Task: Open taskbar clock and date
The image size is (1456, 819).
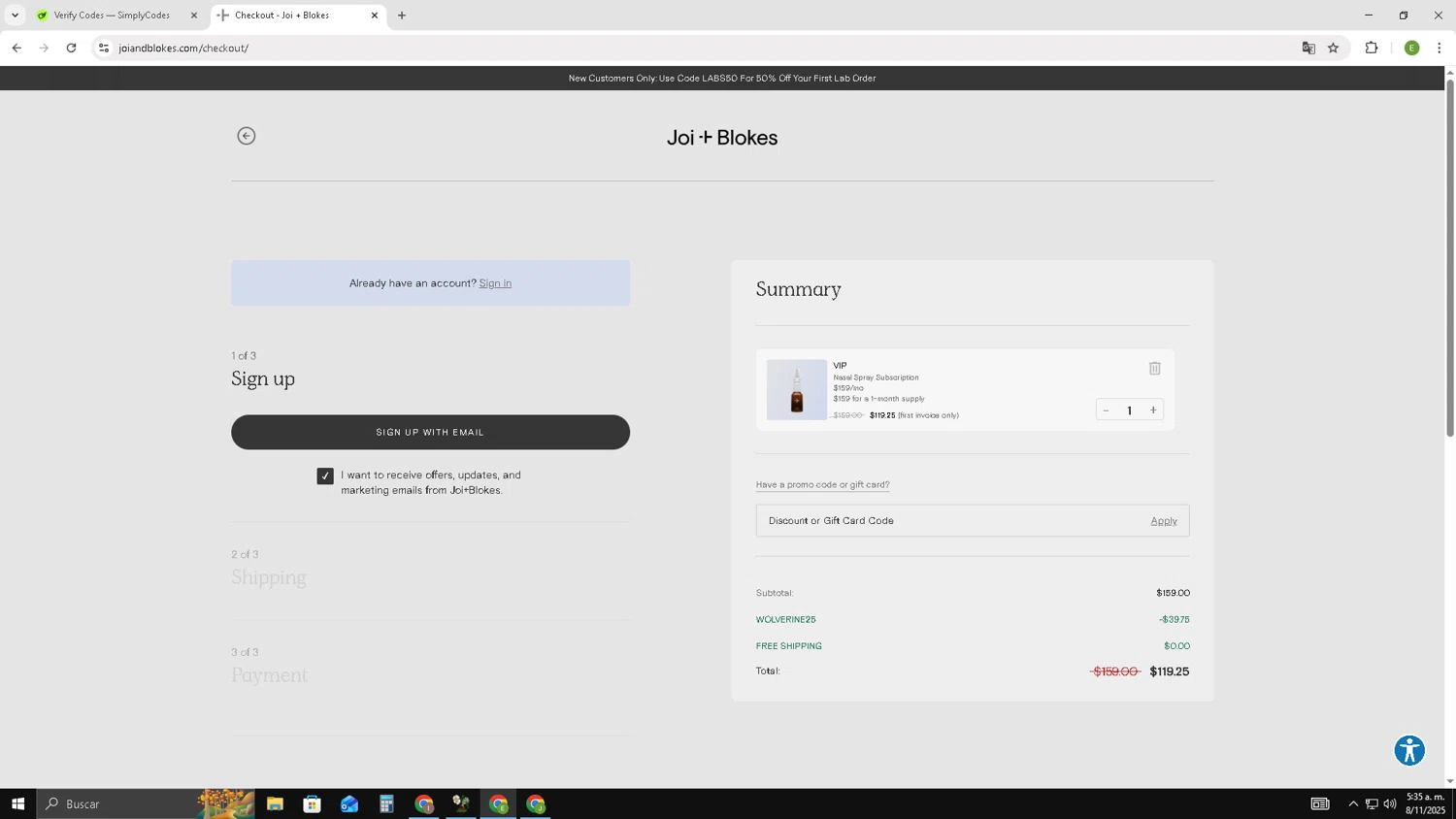Action: pos(1426,803)
